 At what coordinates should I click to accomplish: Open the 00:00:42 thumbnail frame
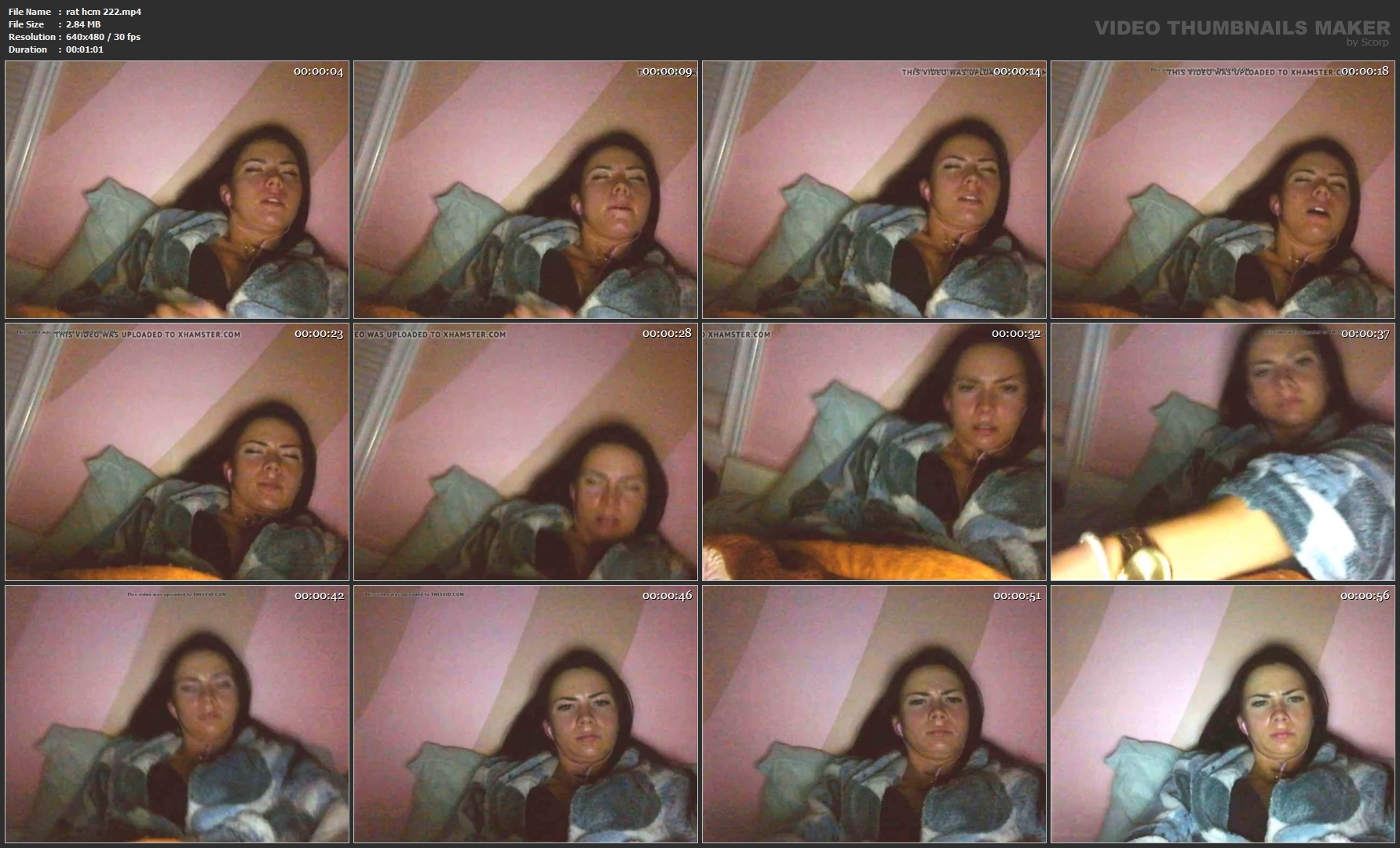(x=177, y=714)
